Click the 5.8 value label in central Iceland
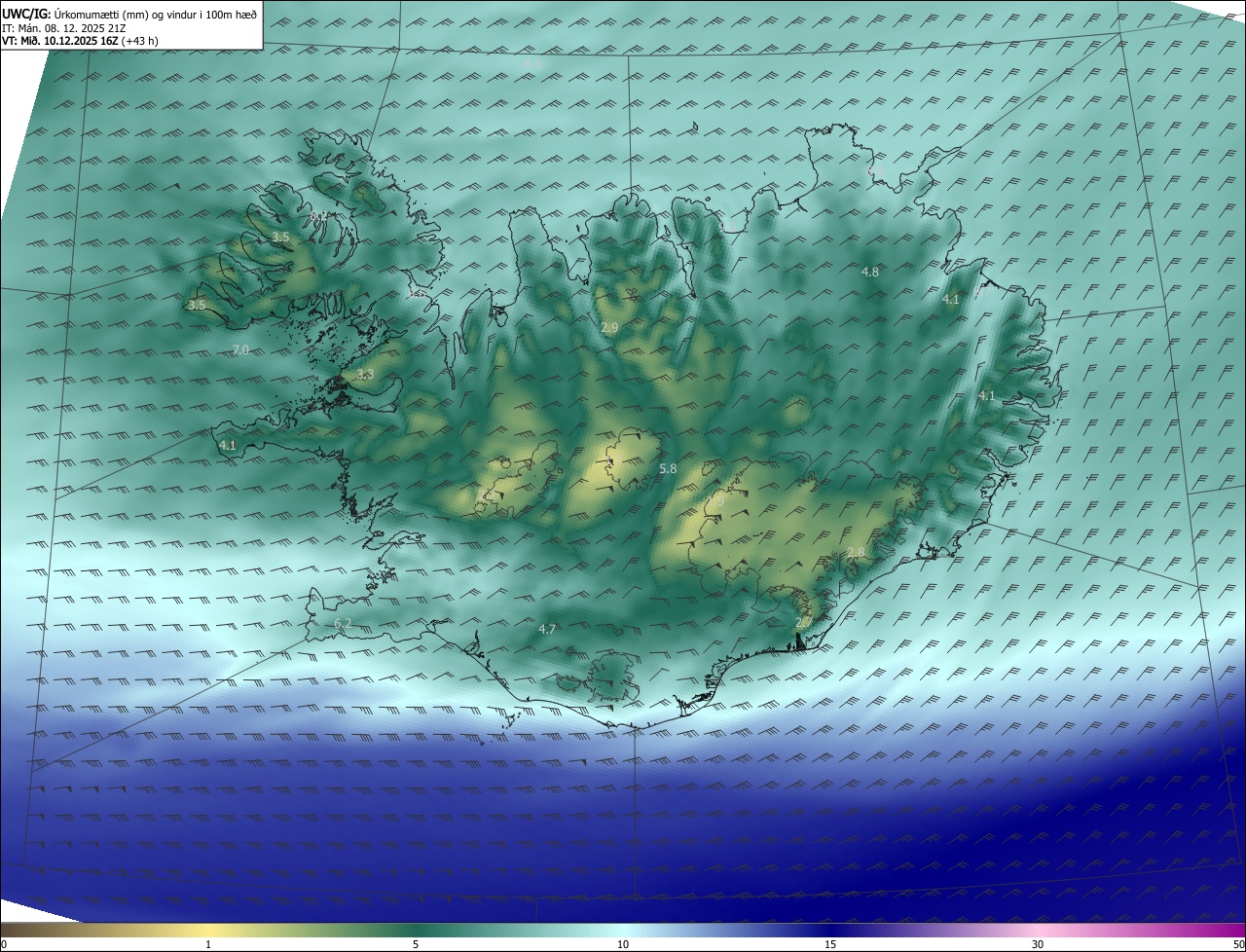 pyautogui.click(x=668, y=469)
